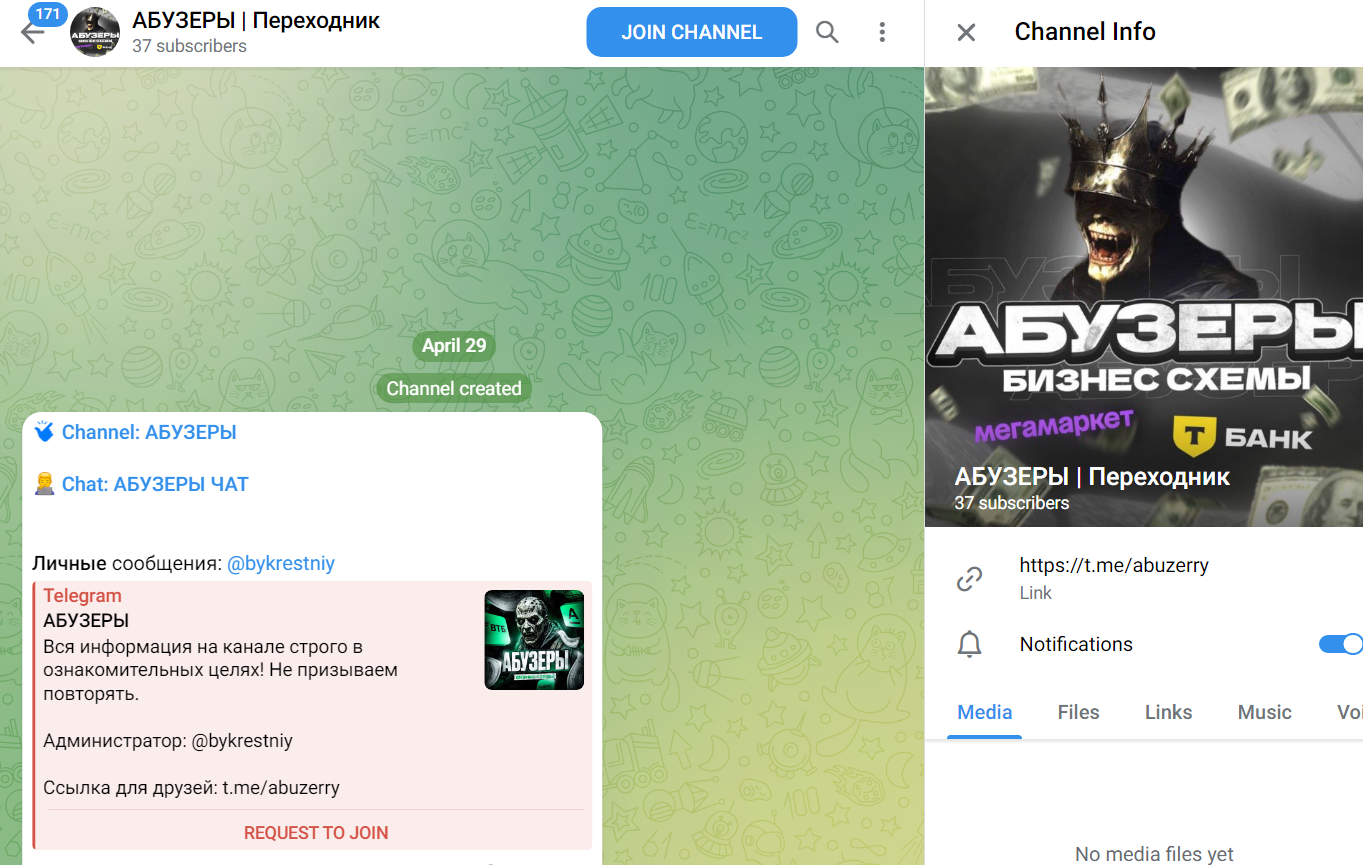Close the Channel Info panel
Screen dimensions: 1363x865
(966, 32)
